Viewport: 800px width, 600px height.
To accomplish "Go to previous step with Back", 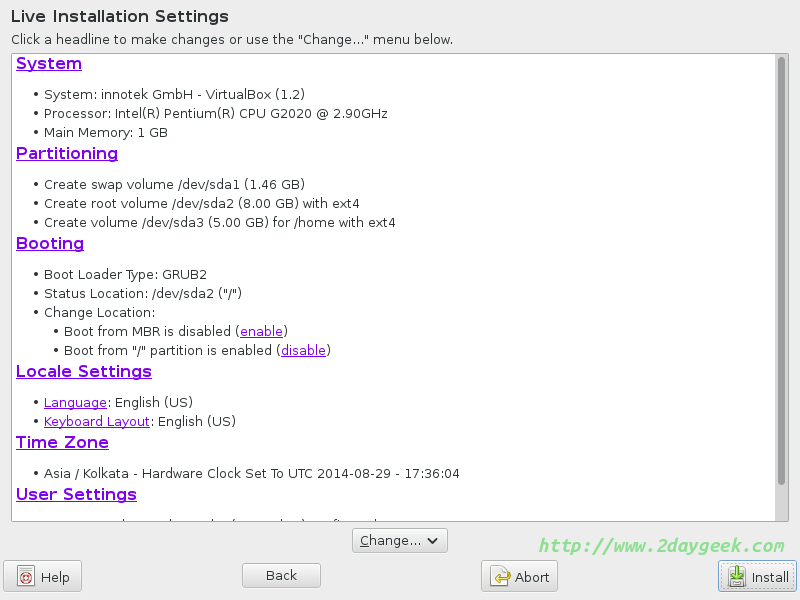I will (x=281, y=576).
